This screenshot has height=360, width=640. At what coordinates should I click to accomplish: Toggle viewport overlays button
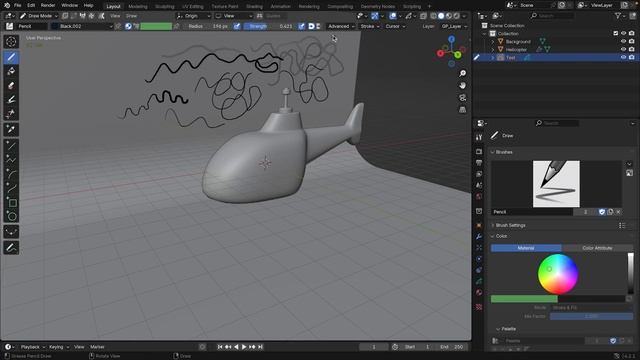pyautogui.click(x=393, y=16)
